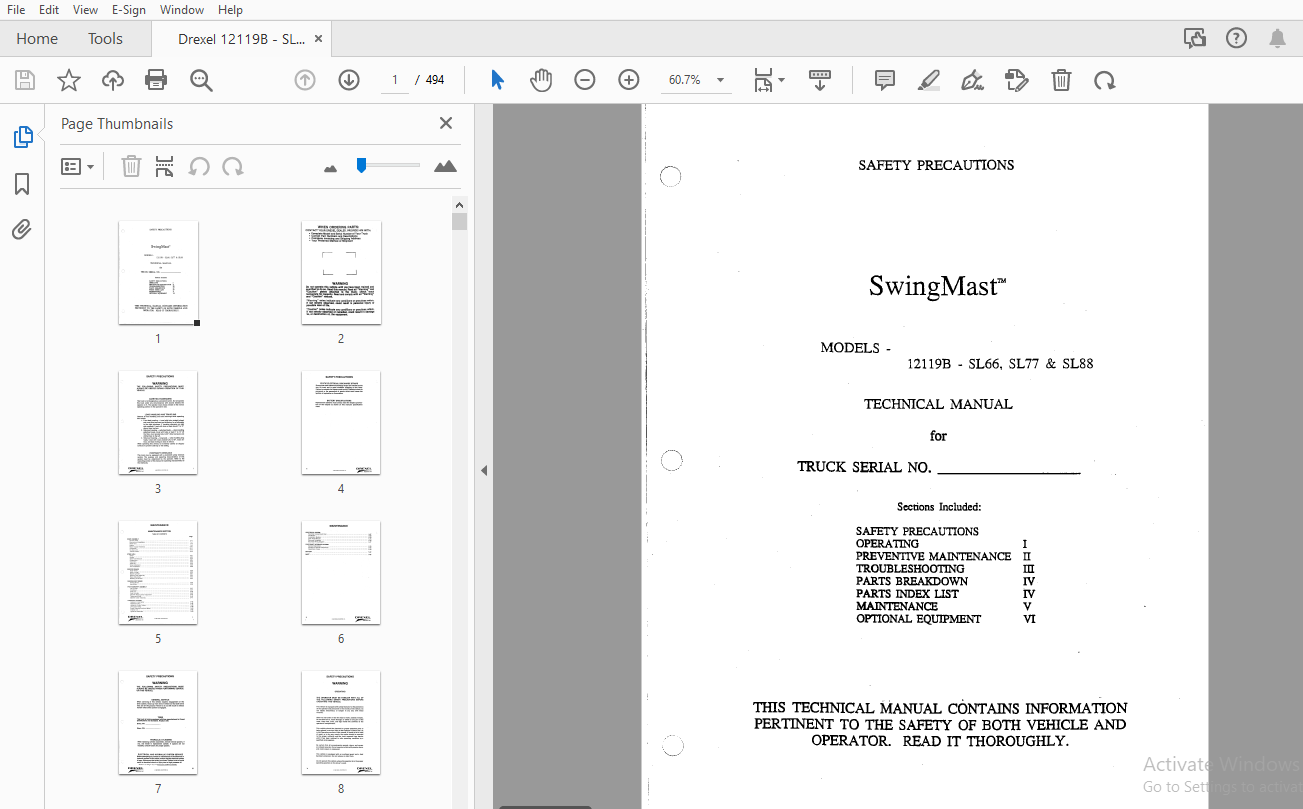
Task: Select the page 1 thumbnail
Action: (158, 273)
